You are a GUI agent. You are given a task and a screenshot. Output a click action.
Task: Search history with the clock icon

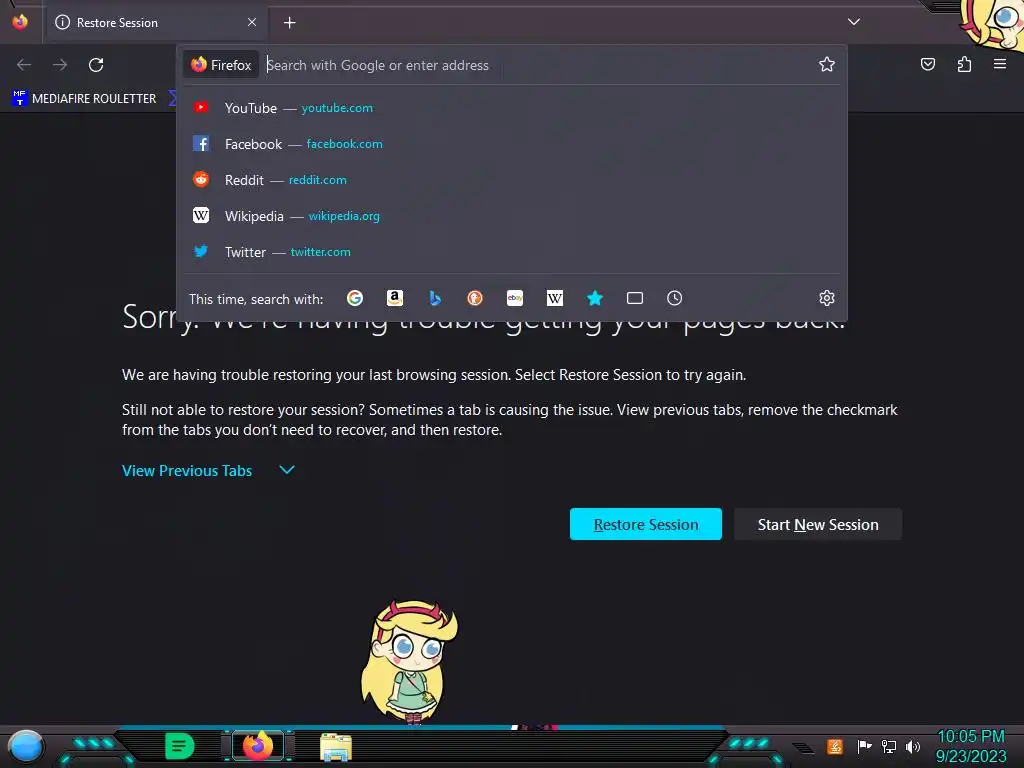point(675,298)
